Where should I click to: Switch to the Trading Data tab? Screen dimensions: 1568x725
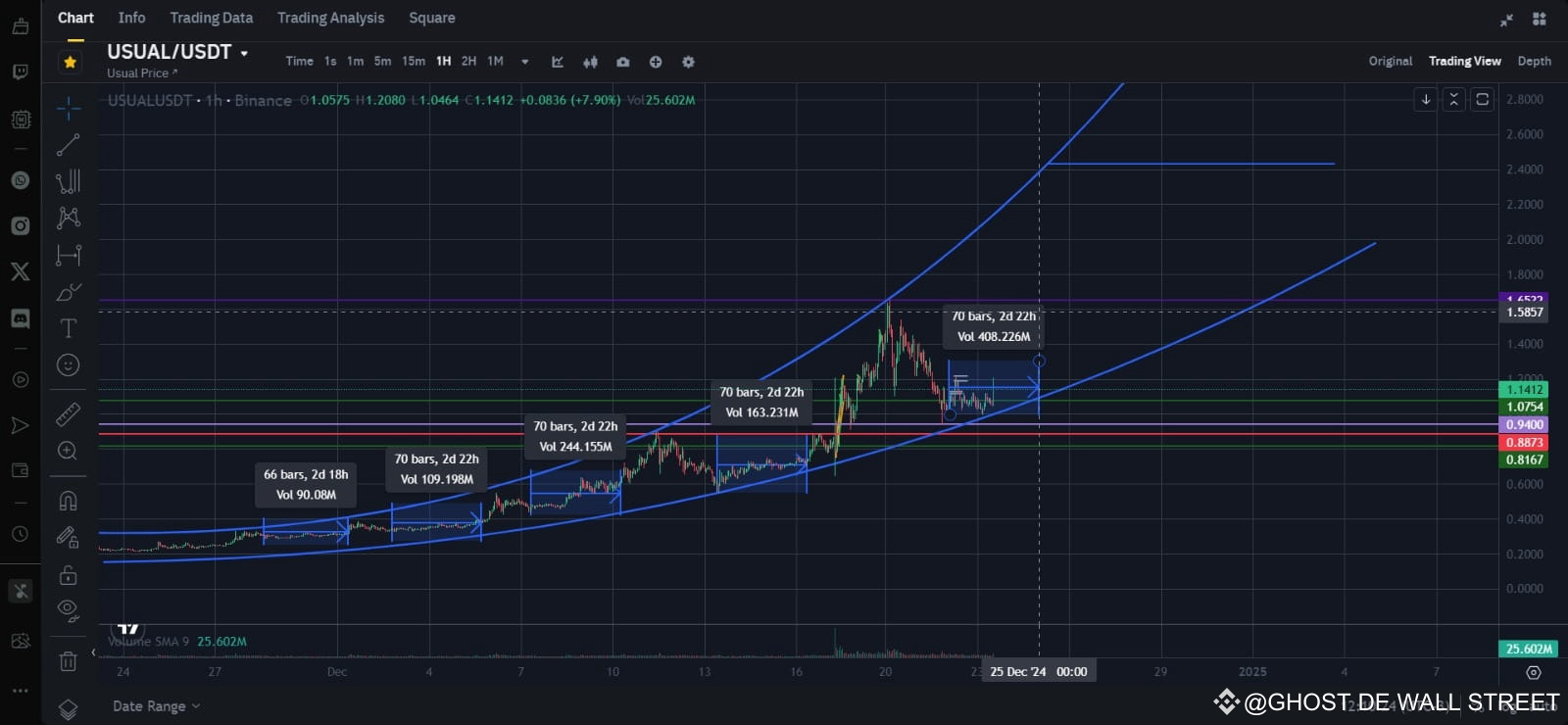coord(212,18)
